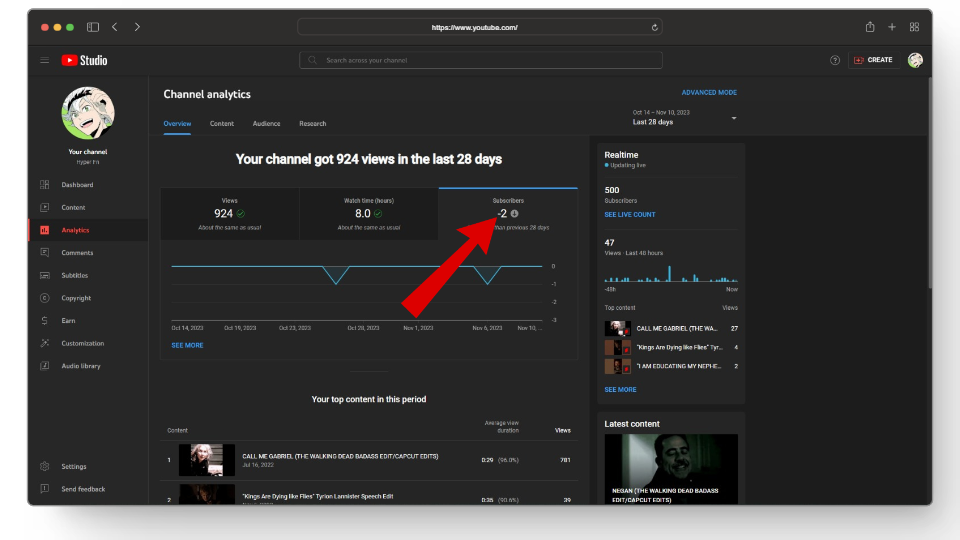Switch to the Research tab
This screenshot has width=960, height=540.
pos(312,124)
